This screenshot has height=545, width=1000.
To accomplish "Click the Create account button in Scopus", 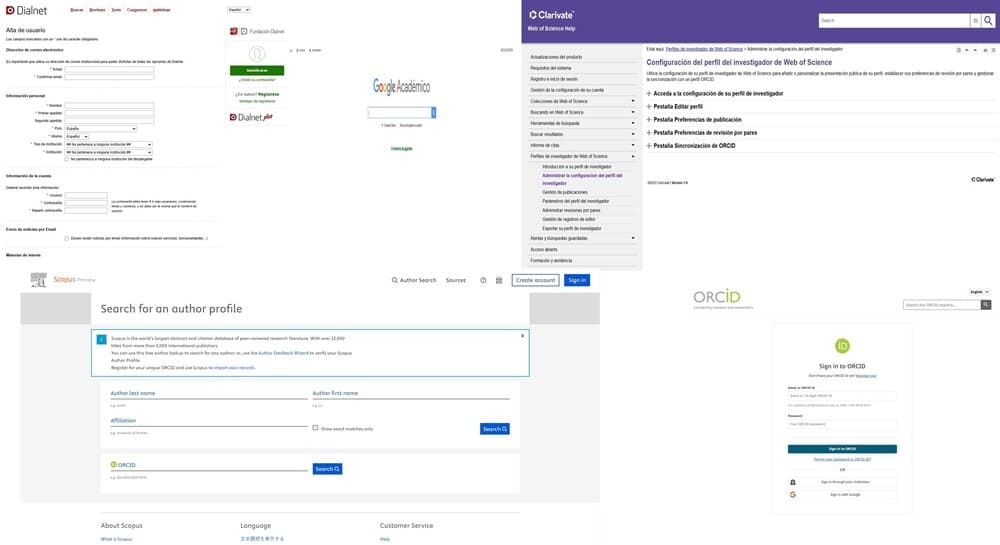I will coord(535,280).
